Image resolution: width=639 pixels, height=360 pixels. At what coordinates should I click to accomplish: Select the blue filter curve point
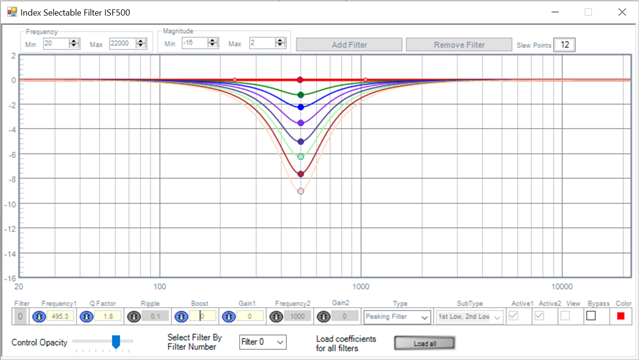(x=301, y=107)
